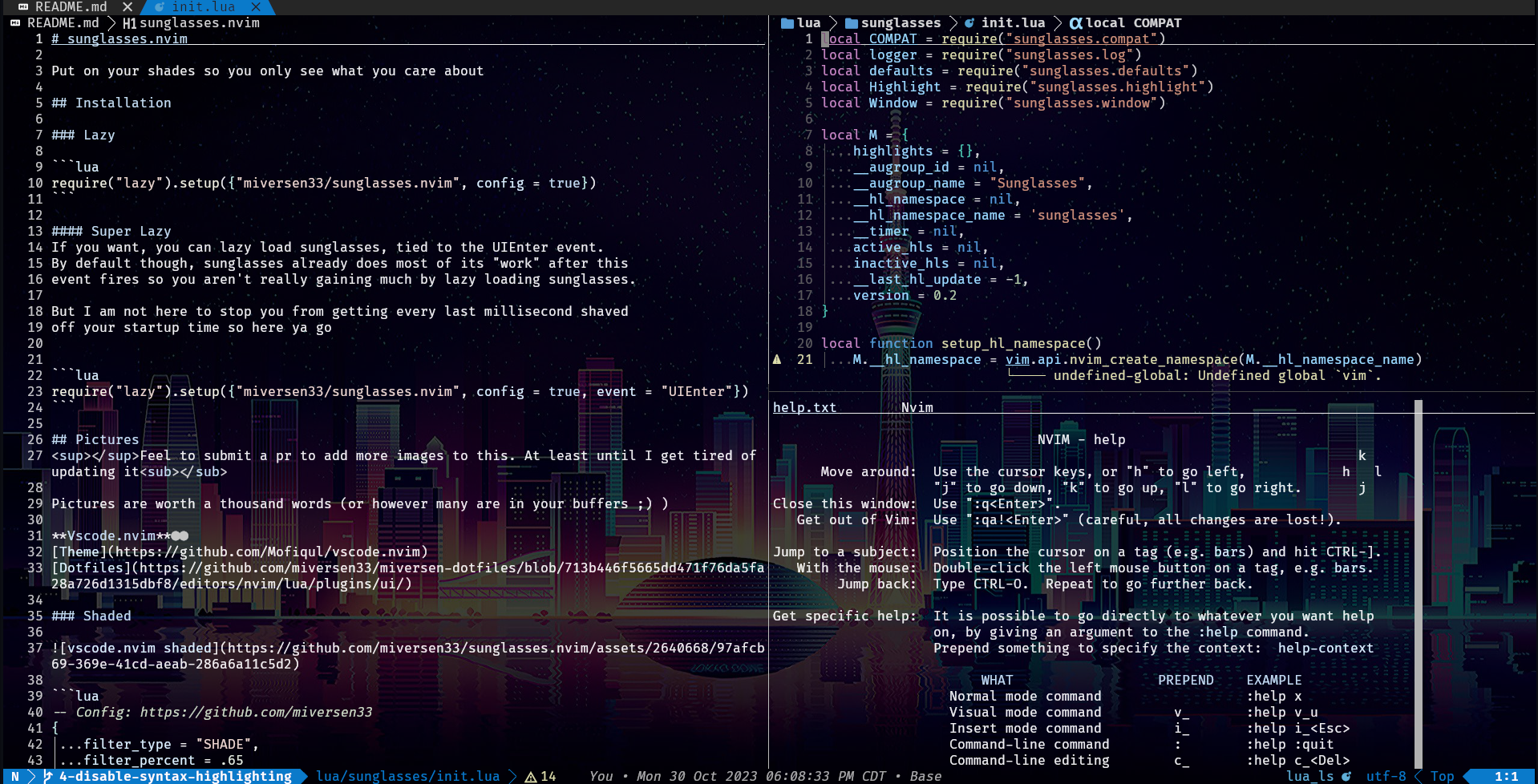Click the Top scroll position indicator
This screenshot has height=784, width=1538.
tap(1443, 776)
